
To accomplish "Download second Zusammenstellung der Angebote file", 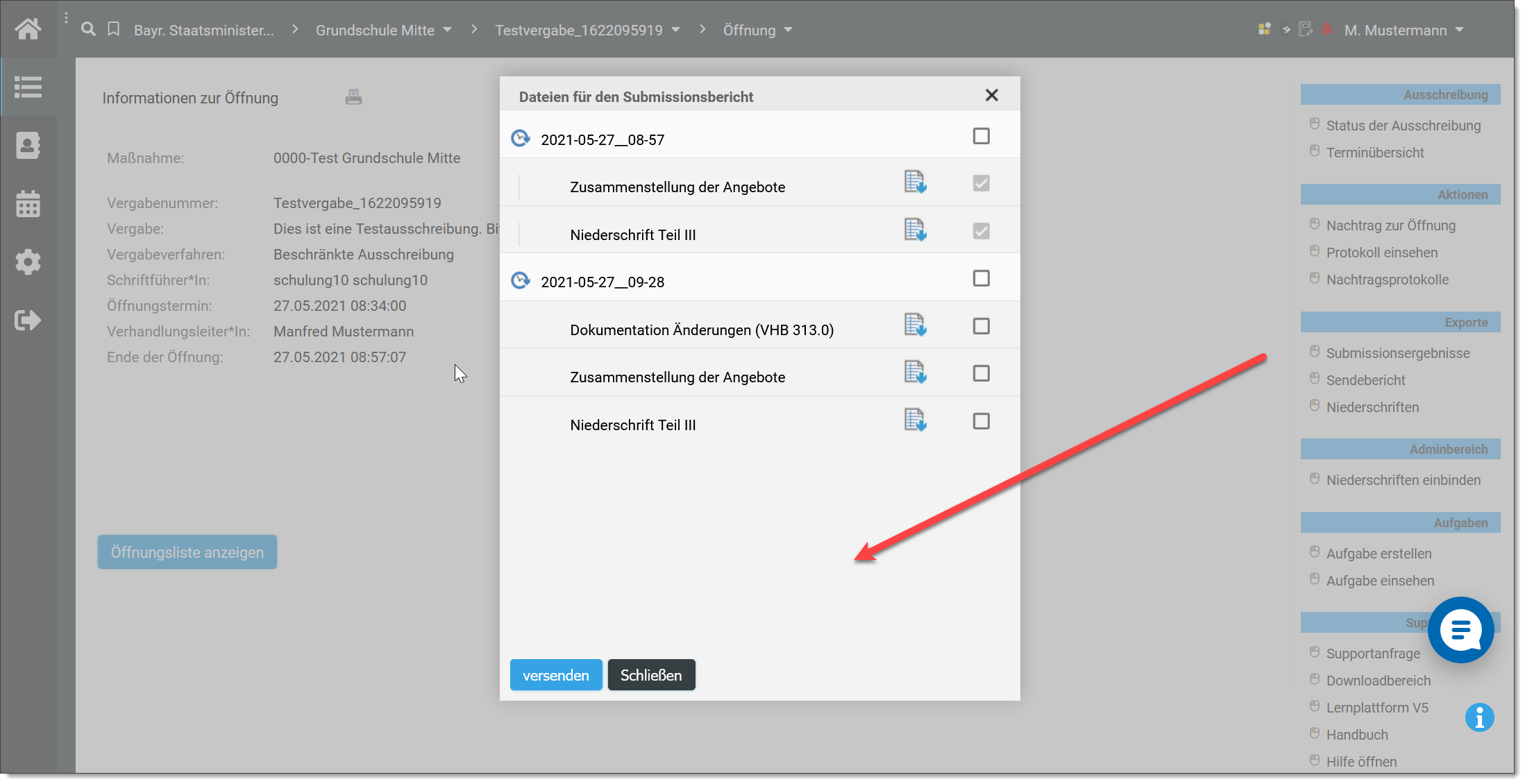I will [x=916, y=373].
